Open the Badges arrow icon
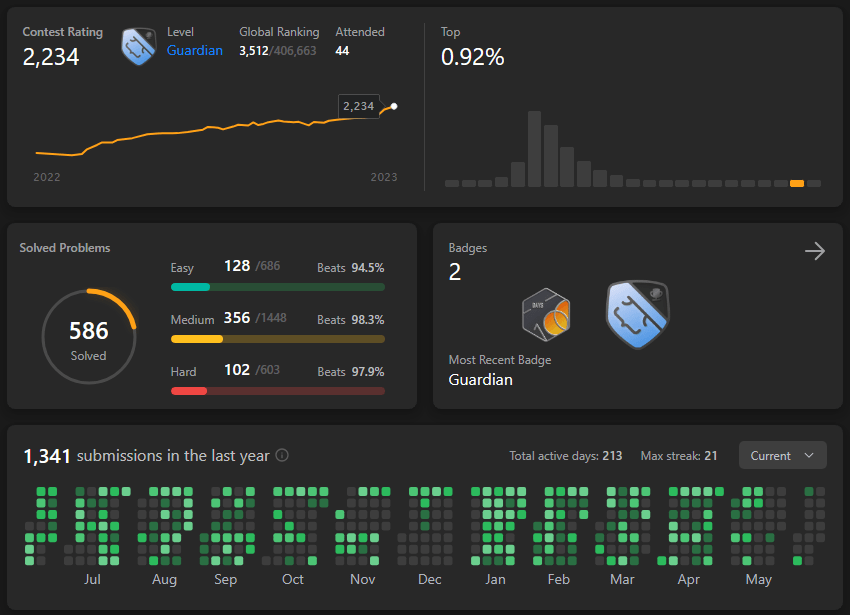 tap(815, 251)
